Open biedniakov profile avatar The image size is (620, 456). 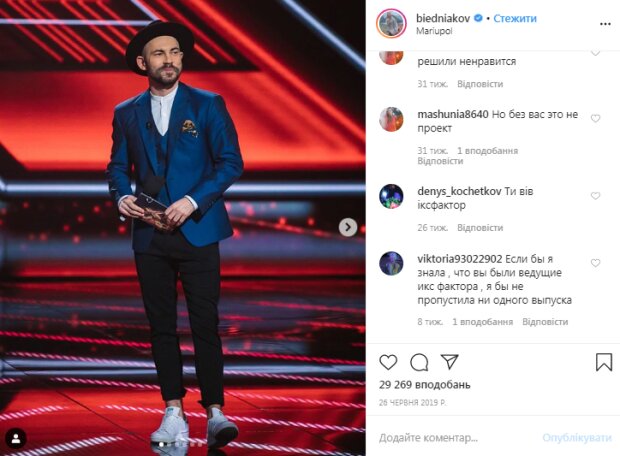391,24
